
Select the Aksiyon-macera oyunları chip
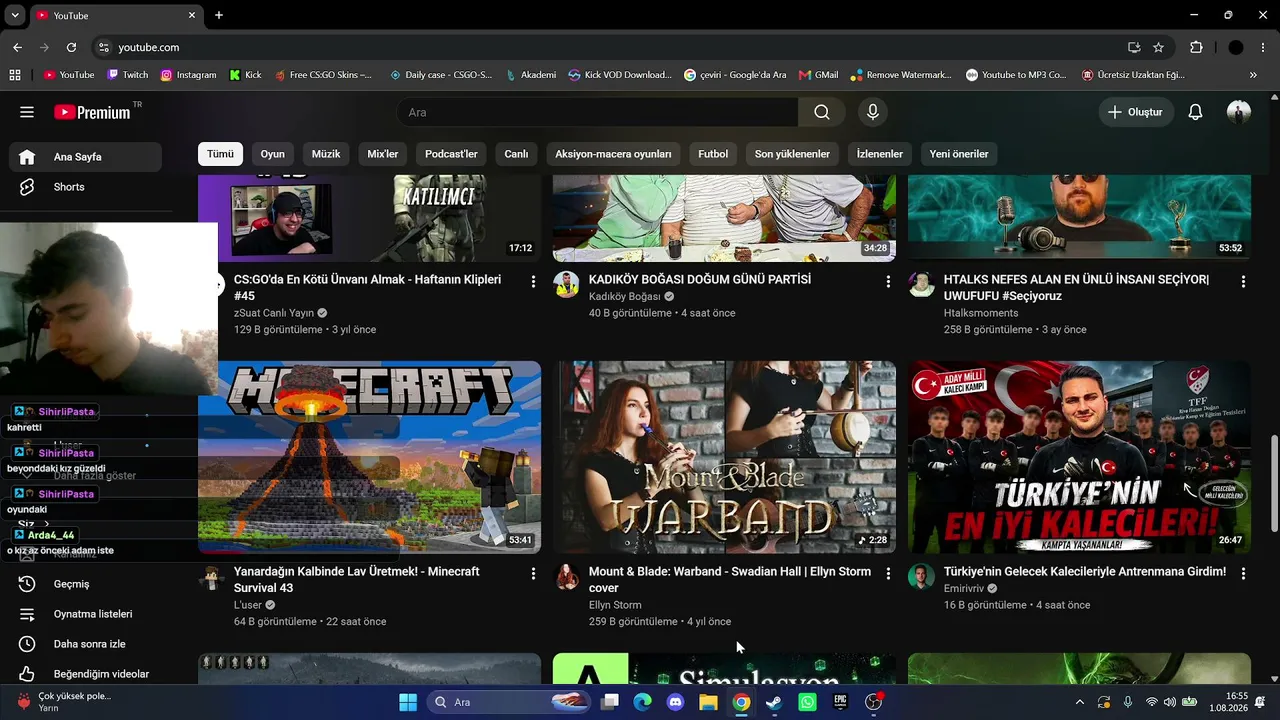(613, 154)
